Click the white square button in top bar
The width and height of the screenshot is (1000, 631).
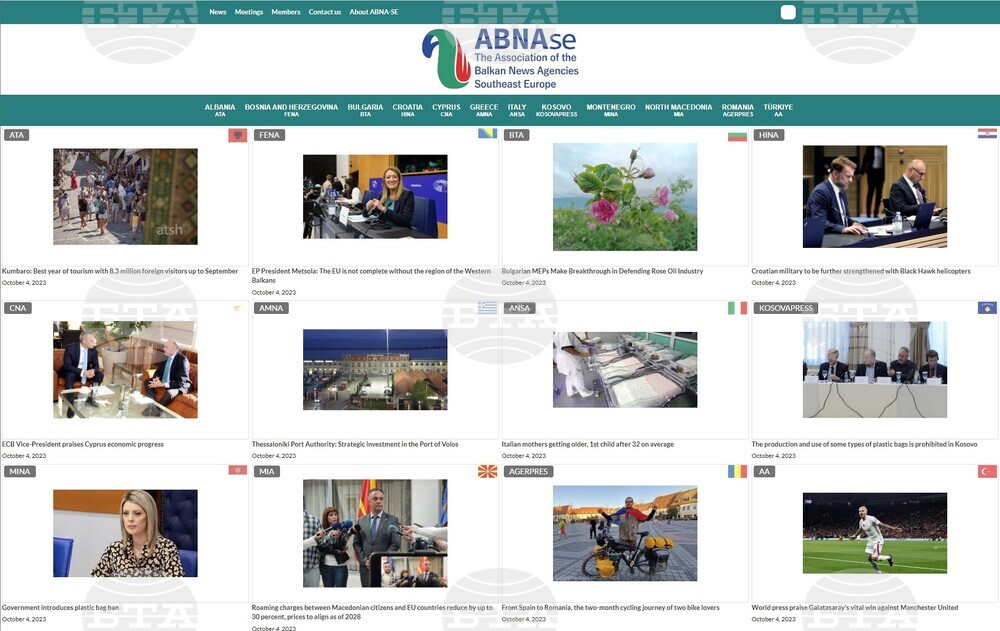click(x=788, y=12)
